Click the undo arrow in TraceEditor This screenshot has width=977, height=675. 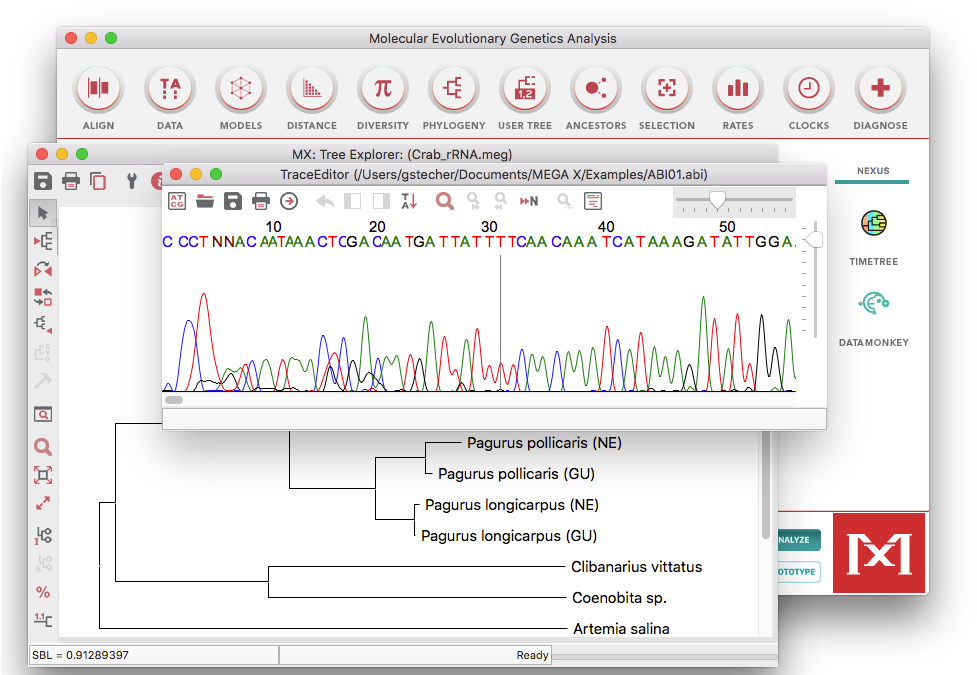tap(325, 201)
